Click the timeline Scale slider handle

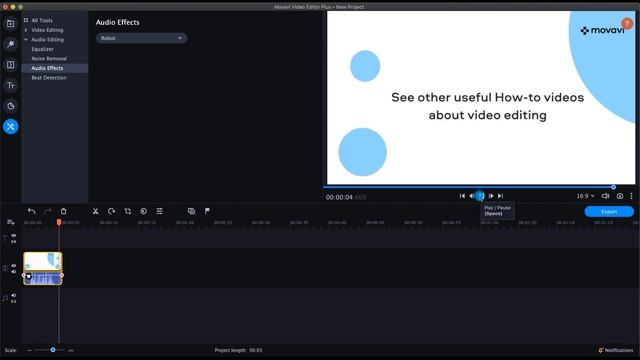point(53,350)
